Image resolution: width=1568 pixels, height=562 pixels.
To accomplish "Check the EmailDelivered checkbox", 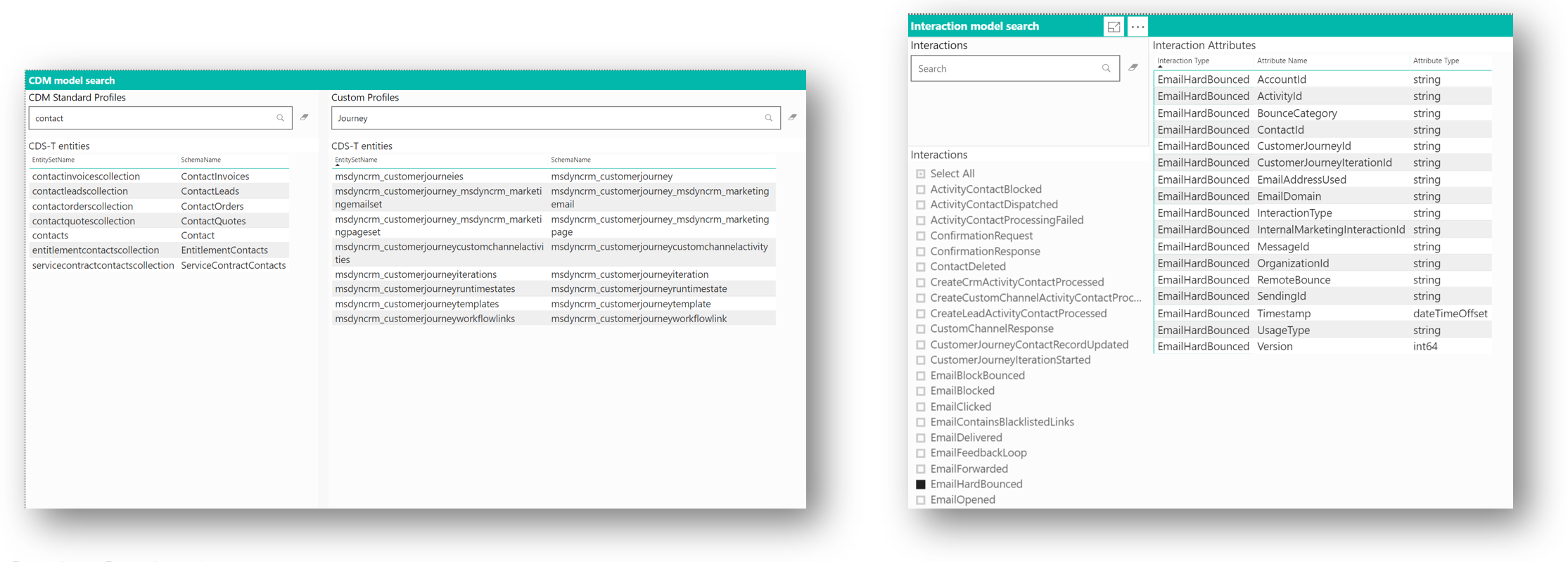I will [x=921, y=438].
